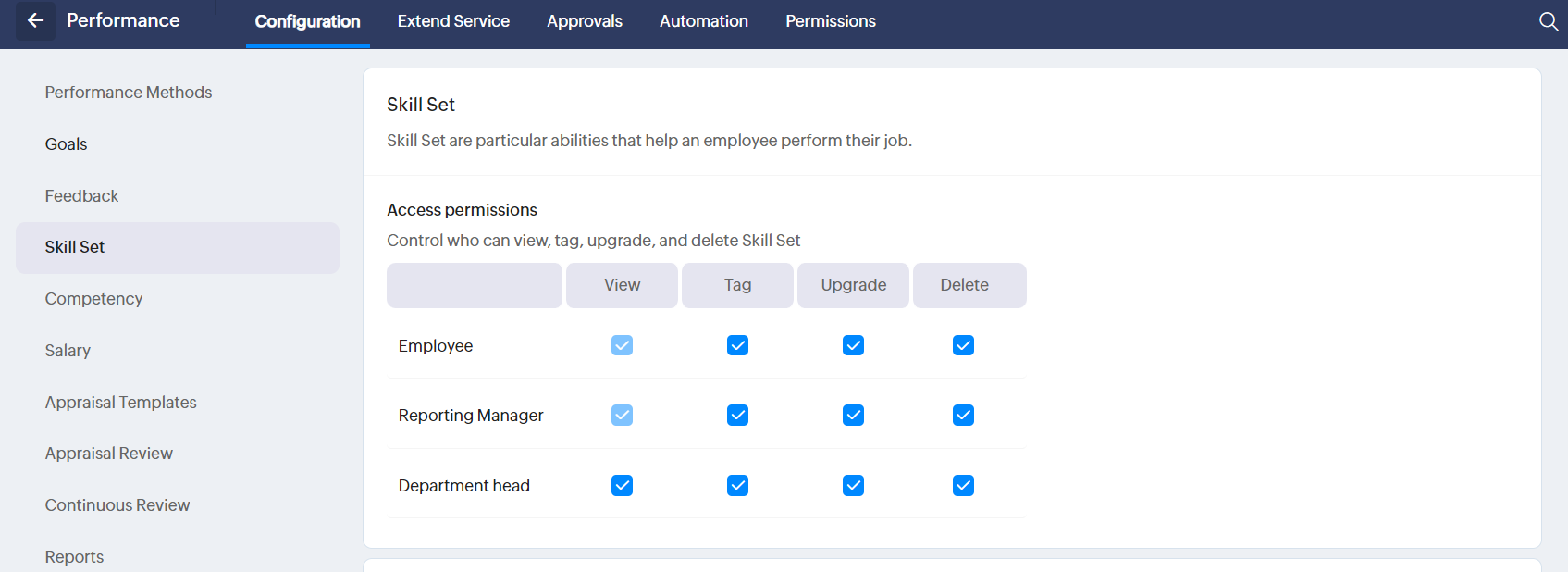Open Performance Methods in sidebar
The width and height of the screenshot is (1568, 572).
(129, 93)
